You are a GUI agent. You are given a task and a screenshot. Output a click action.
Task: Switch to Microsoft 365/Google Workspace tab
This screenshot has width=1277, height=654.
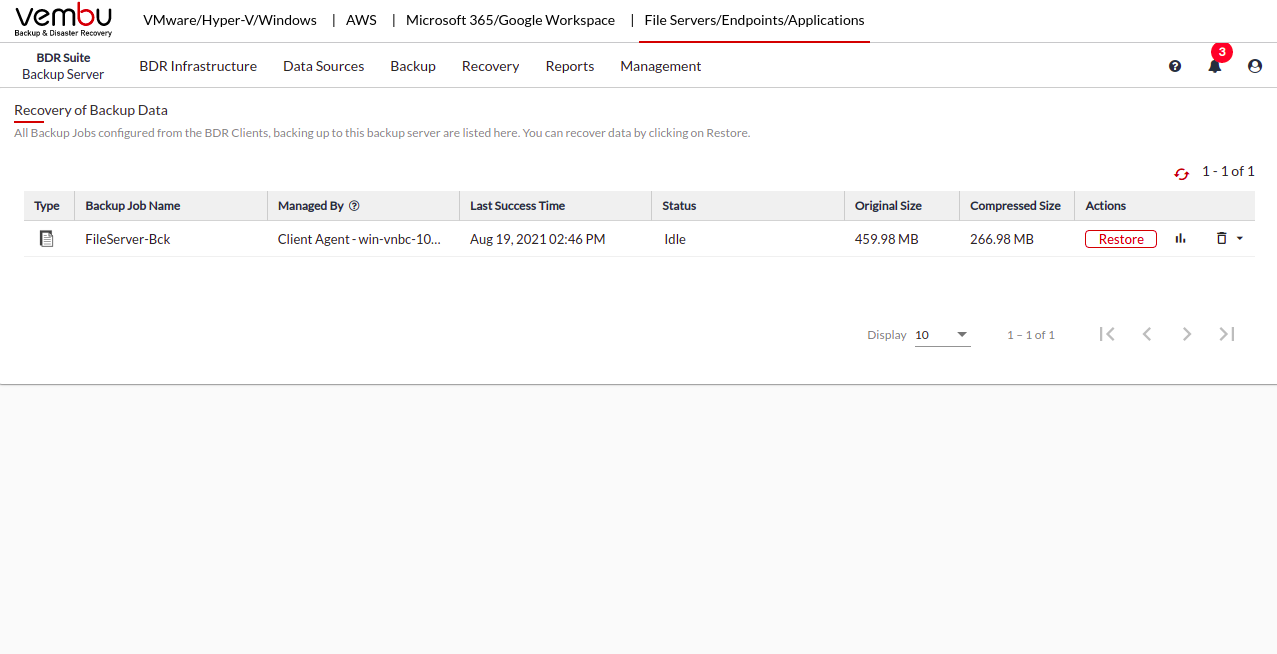point(510,20)
